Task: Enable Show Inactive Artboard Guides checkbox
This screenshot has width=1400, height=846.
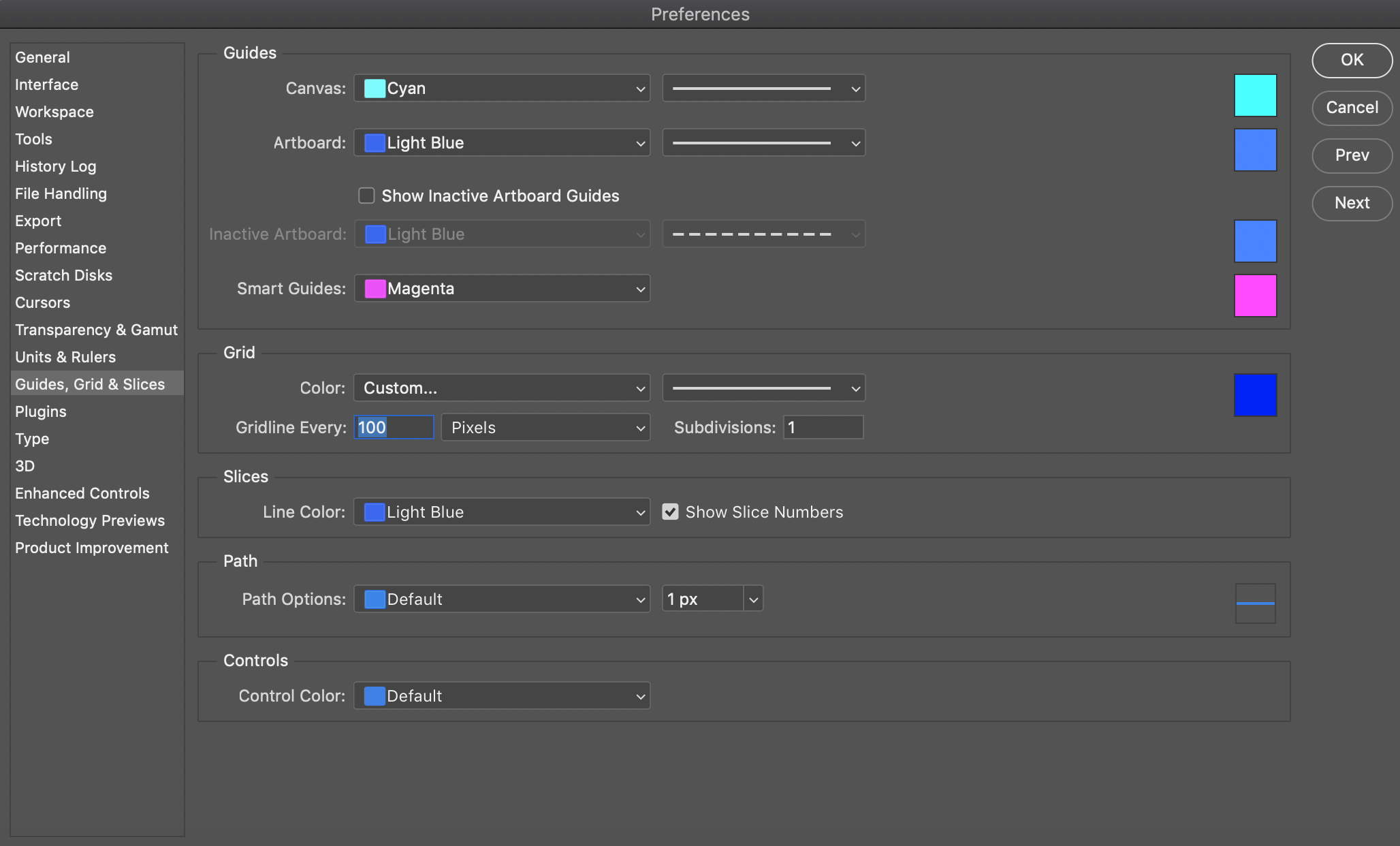Action: (x=366, y=196)
